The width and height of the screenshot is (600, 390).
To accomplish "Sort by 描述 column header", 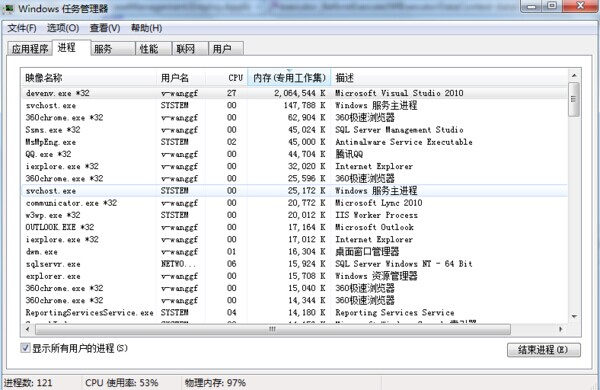I will (449, 78).
